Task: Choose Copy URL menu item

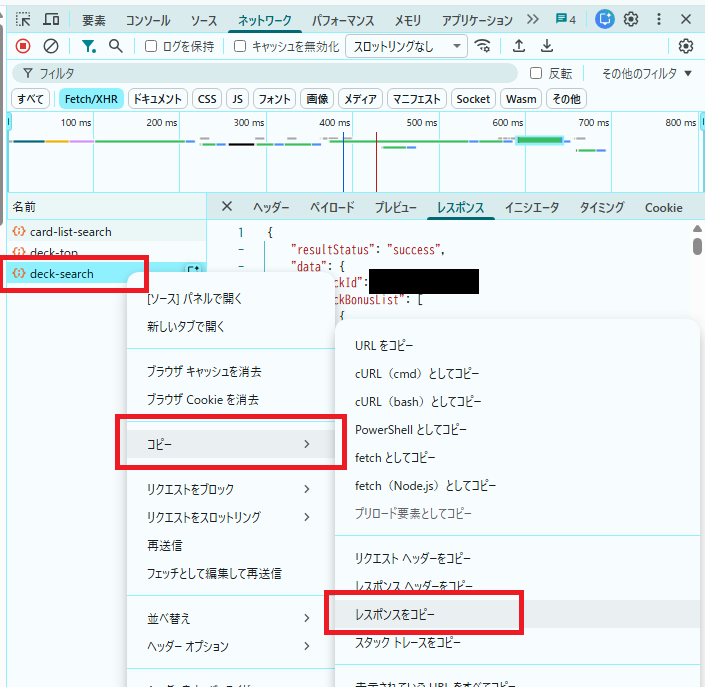Action: click(x=517, y=346)
